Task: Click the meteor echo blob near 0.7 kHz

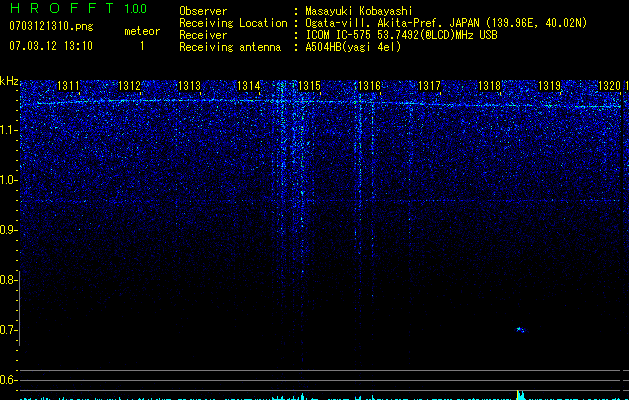Action: click(x=520, y=330)
